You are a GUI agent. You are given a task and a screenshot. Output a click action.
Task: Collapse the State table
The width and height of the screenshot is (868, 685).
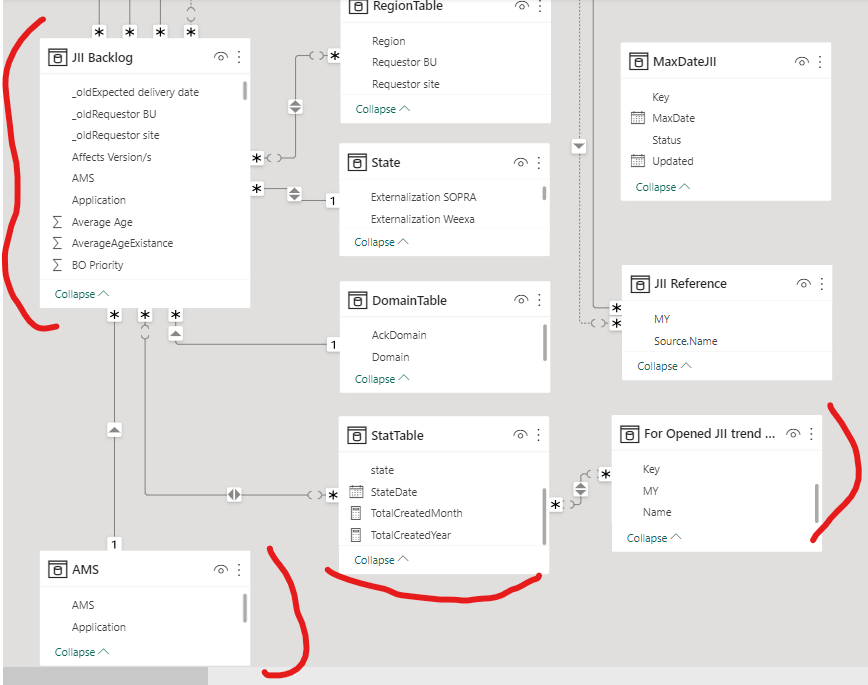pos(381,242)
